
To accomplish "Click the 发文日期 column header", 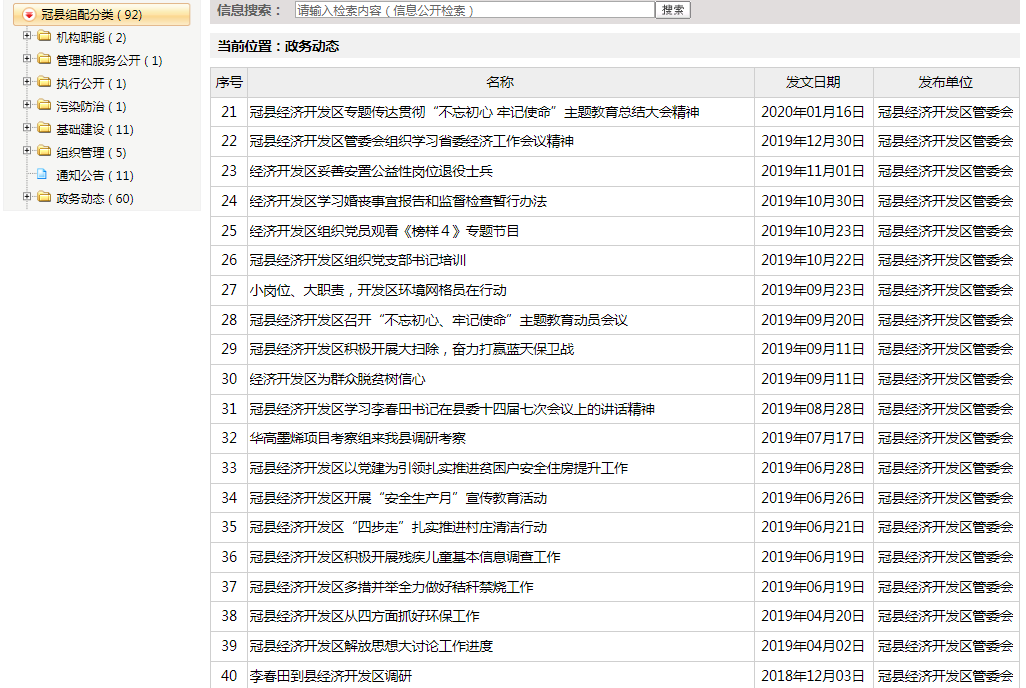I will point(813,82).
